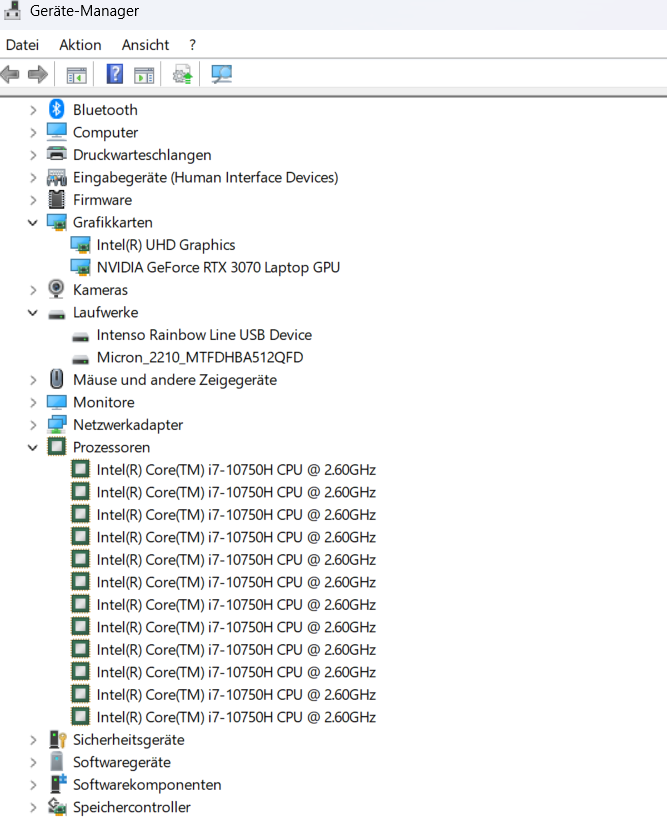Screen dimensions: 667x818
Task: Click the Mäuse und andere Zeigegeräte mouse icon
Action: pyautogui.click(x=56, y=379)
